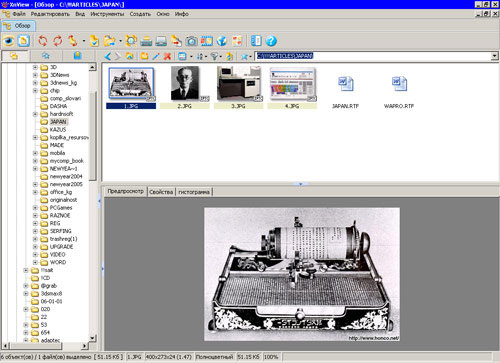Click the filmstrip slideshow icon

(207, 41)
